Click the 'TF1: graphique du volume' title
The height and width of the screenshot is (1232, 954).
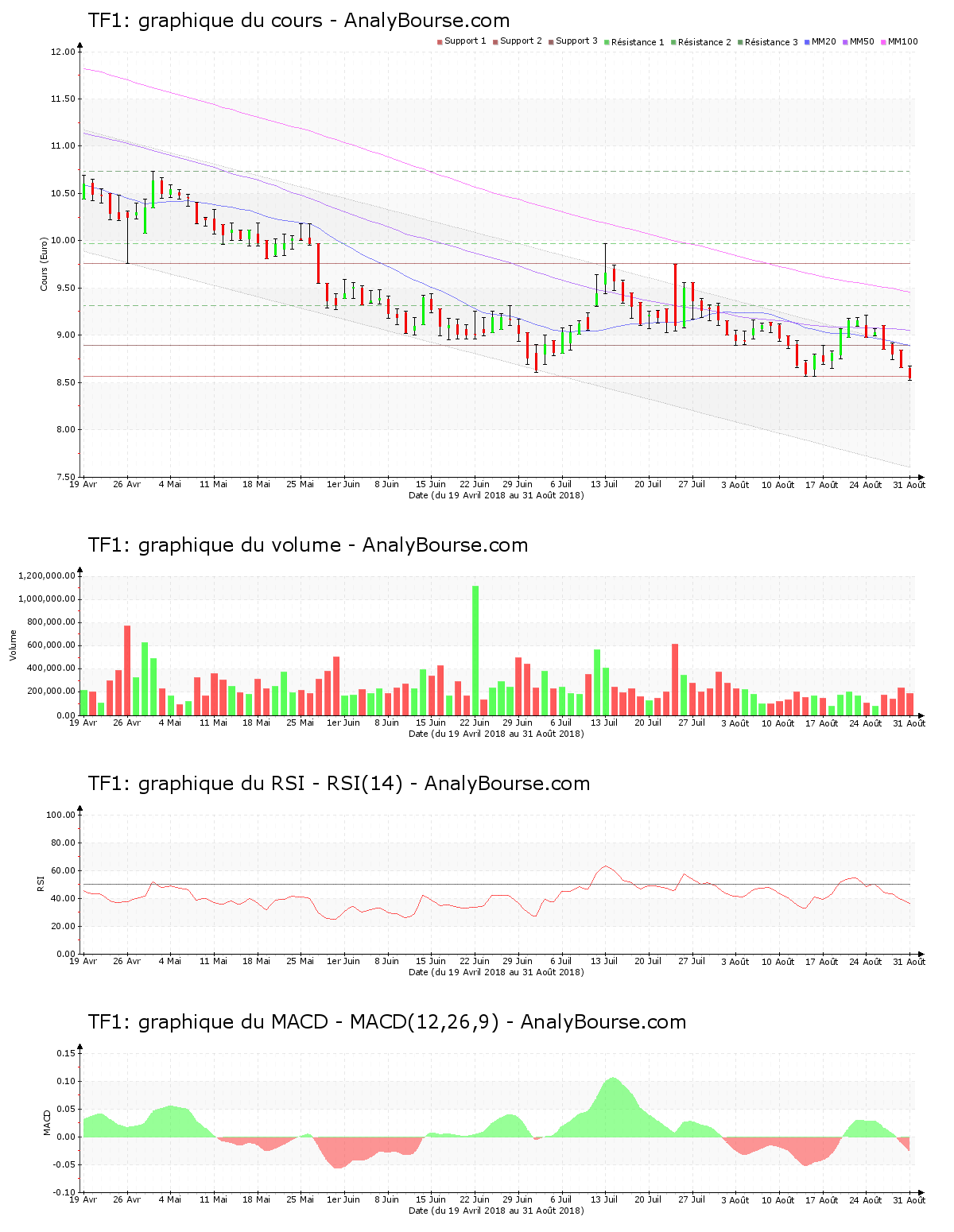click(308, 545)
